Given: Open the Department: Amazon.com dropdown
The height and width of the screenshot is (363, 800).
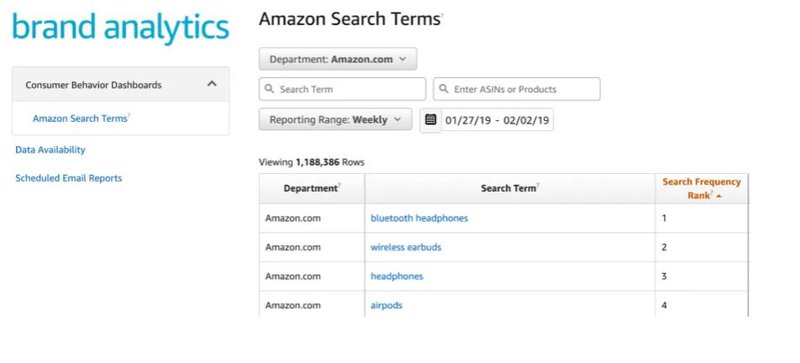Looking at the screenshot, I should [x=338, y=59].
